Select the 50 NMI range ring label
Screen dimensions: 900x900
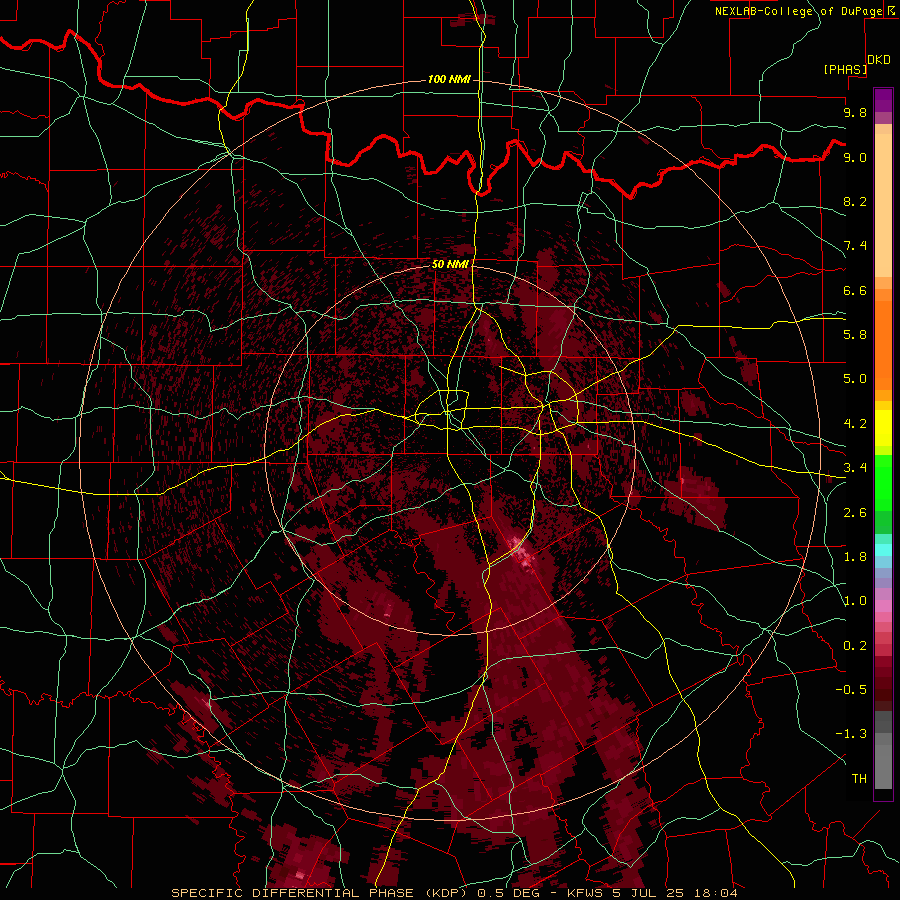pos(450,265)
